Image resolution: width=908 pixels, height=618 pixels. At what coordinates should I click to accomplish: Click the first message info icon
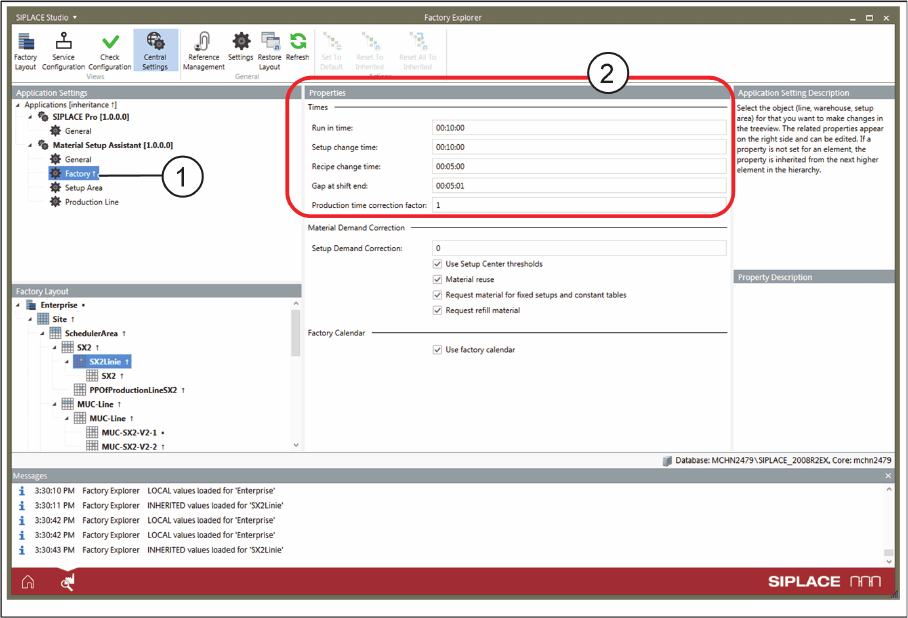coord(22,491)
